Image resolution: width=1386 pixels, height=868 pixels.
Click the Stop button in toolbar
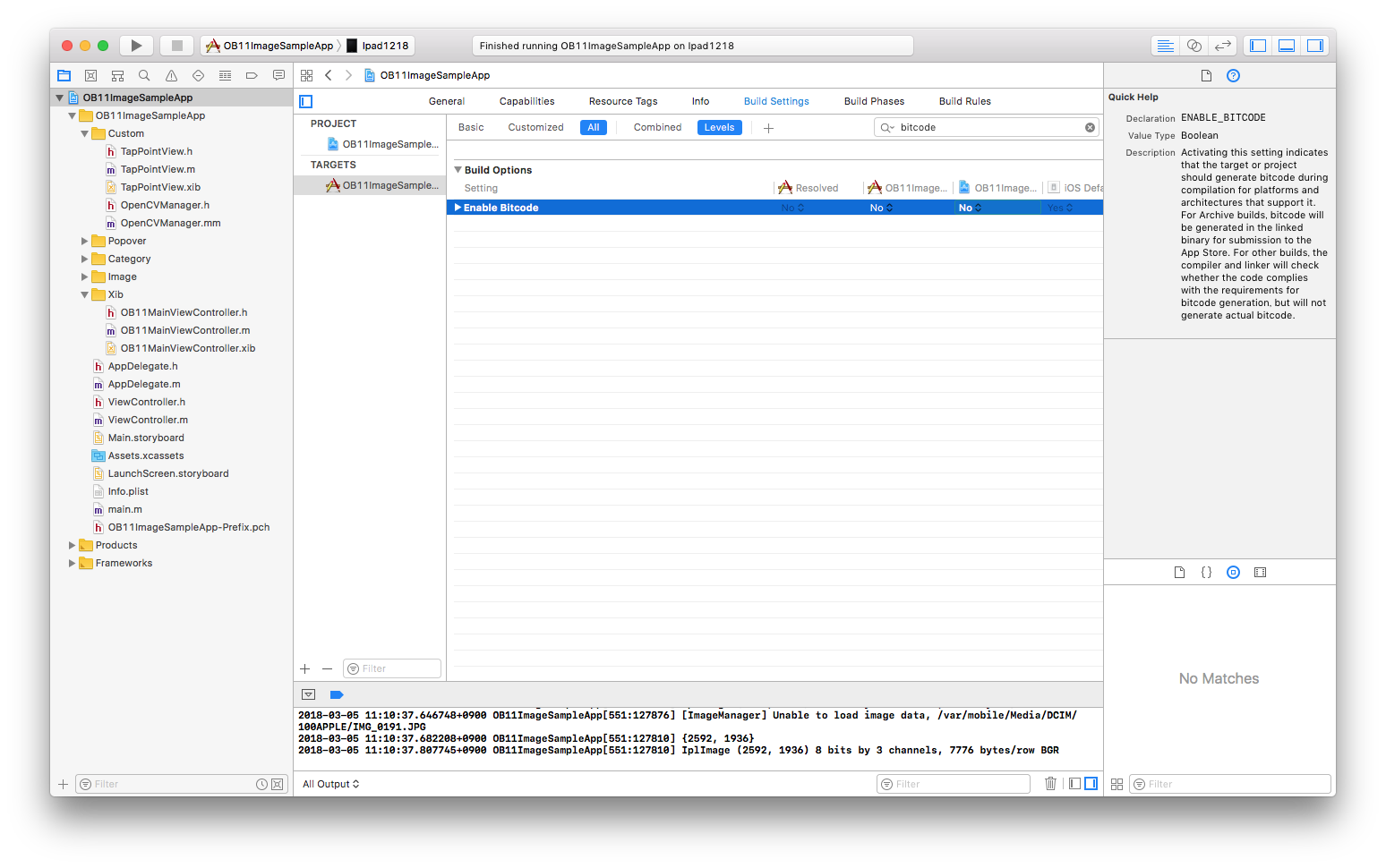pyautogui.click(x=177, y=46)
